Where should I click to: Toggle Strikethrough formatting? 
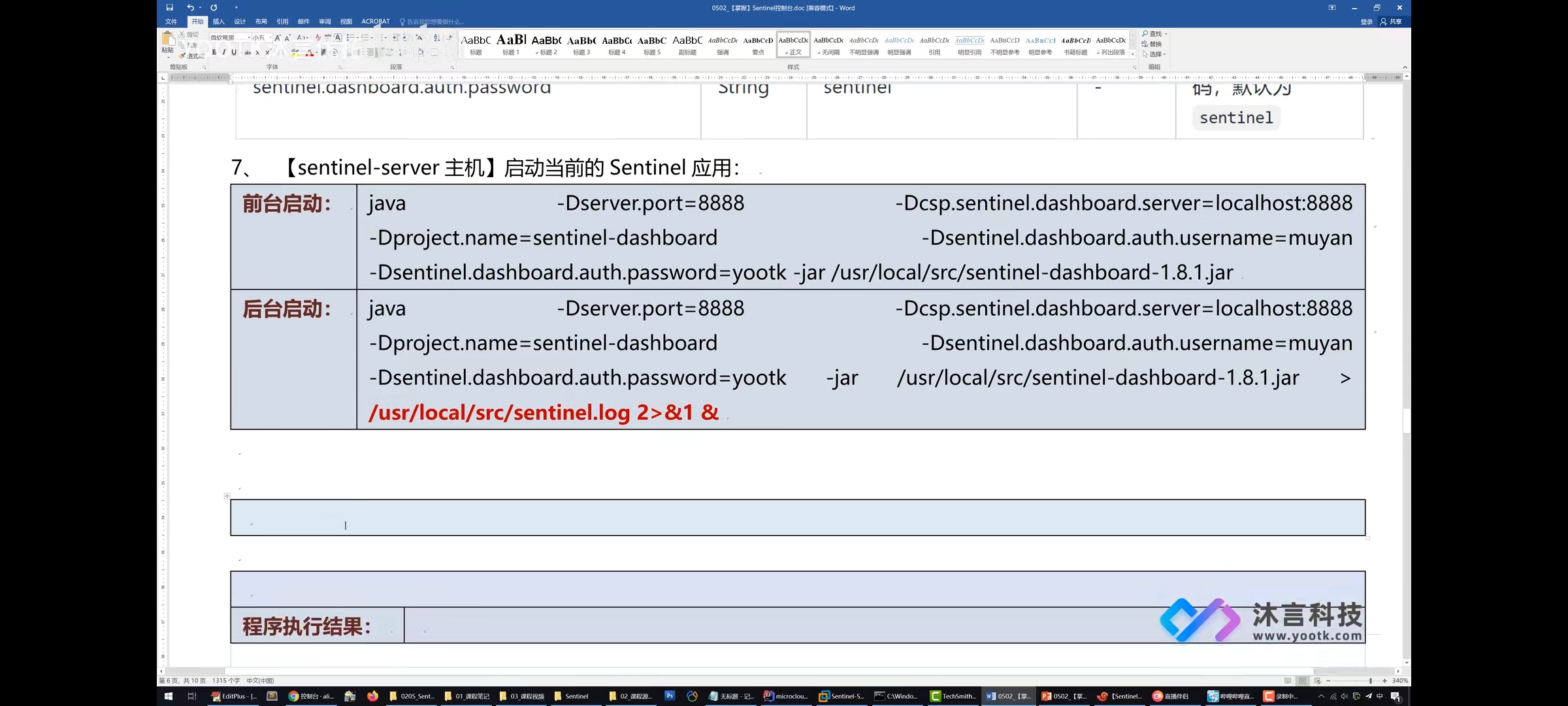point(247,52)
